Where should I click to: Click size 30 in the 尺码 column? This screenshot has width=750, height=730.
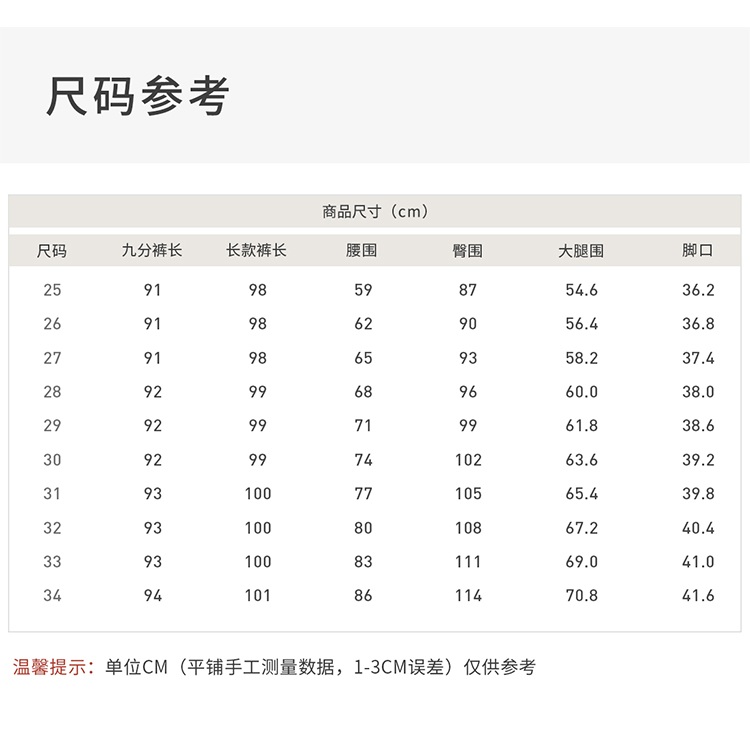click(52, 460)
